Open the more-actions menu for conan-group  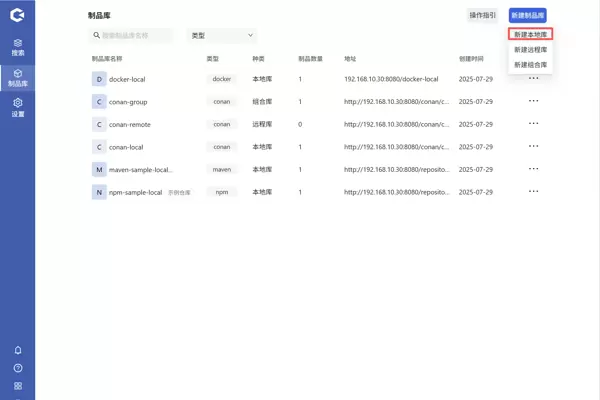pyautogui.click(x=533, y=101)
